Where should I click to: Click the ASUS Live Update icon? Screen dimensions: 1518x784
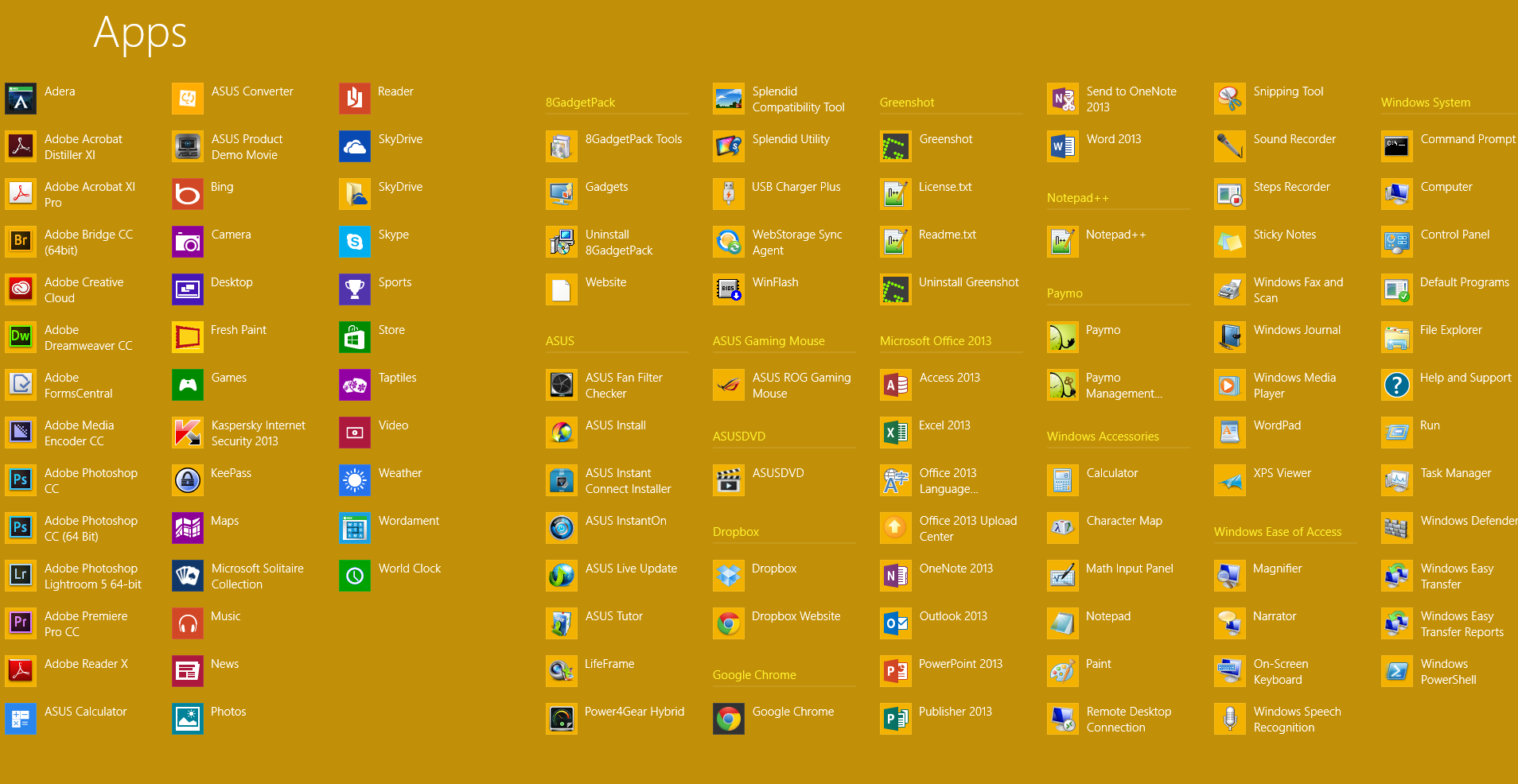coord(562,576)
